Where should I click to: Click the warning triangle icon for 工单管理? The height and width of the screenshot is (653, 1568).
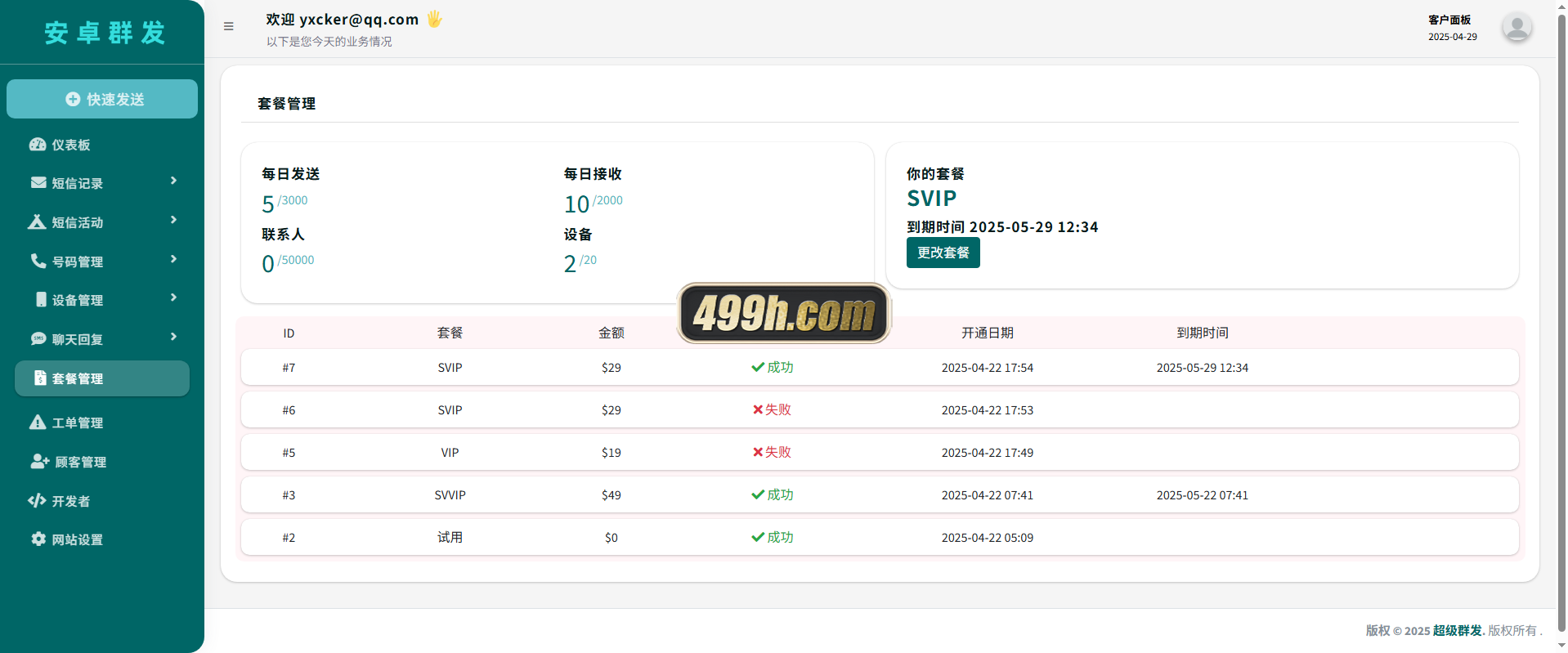pyautogui.click(x=38, y=422)
